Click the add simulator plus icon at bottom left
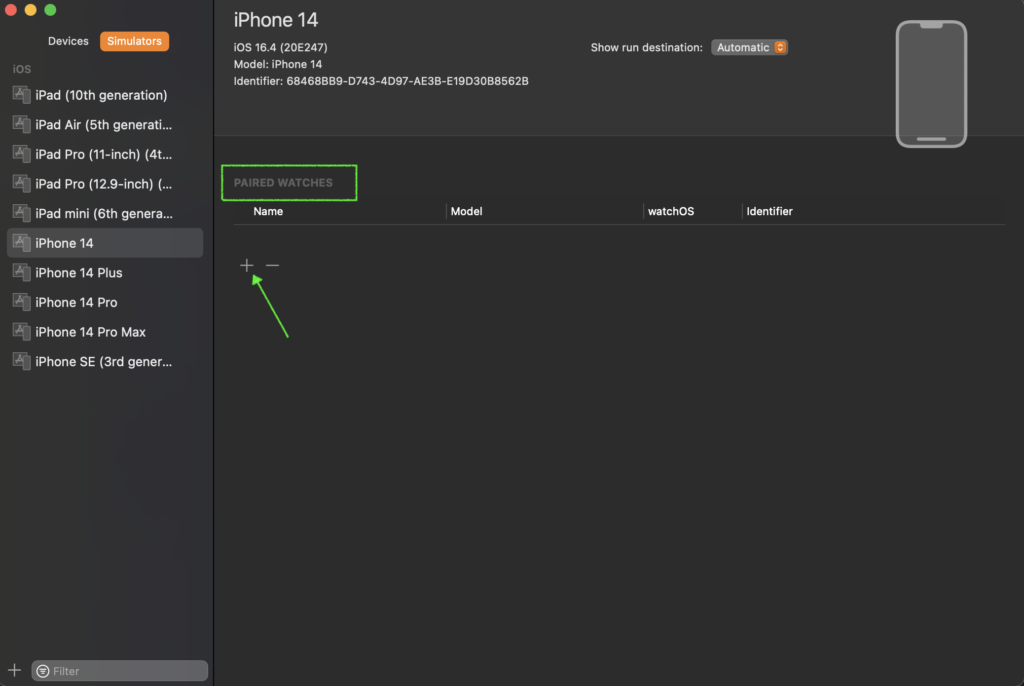Image resolution: width=1024 pixels, height=686 pixels. [x=14, y=670]
